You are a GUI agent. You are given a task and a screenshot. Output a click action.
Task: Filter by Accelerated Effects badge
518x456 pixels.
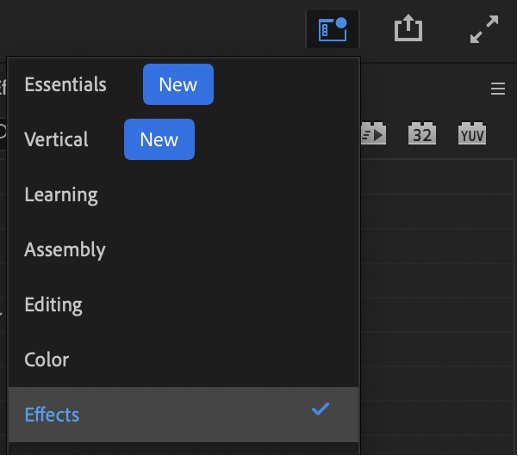(373, 134)
